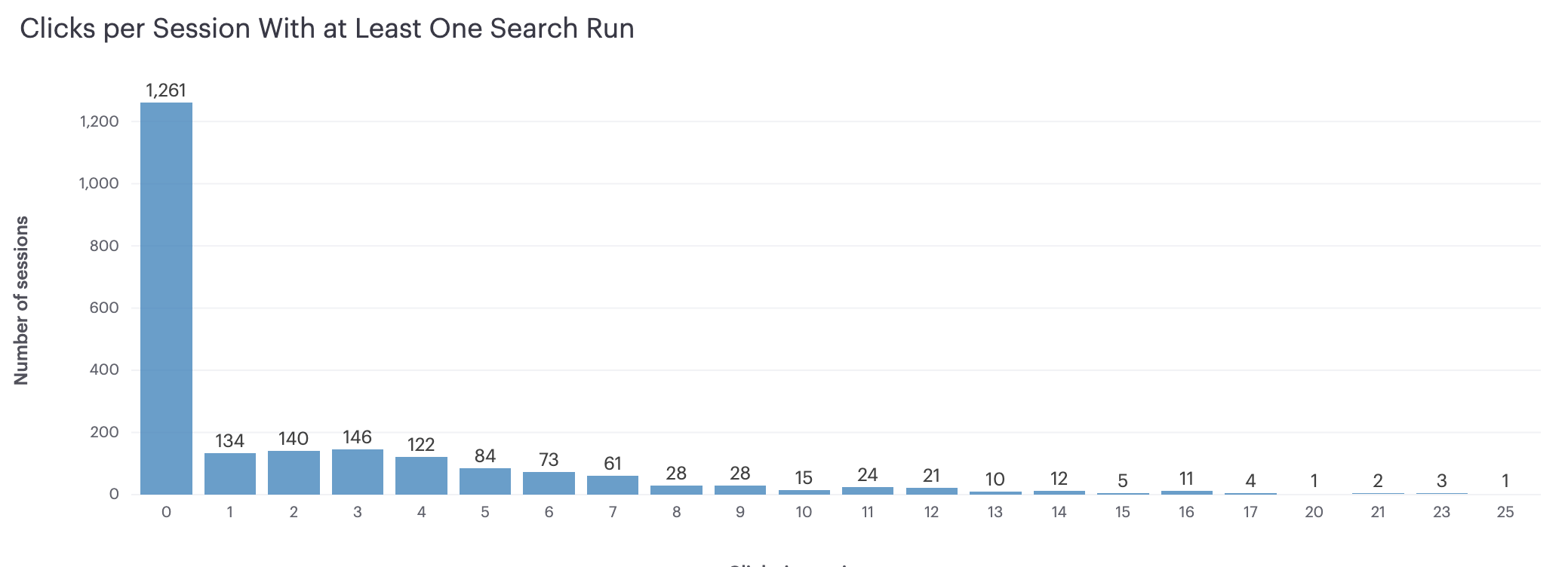Click the bar with 122 sessions
This screenshot has height=567, width=1568.
(421, 475)
